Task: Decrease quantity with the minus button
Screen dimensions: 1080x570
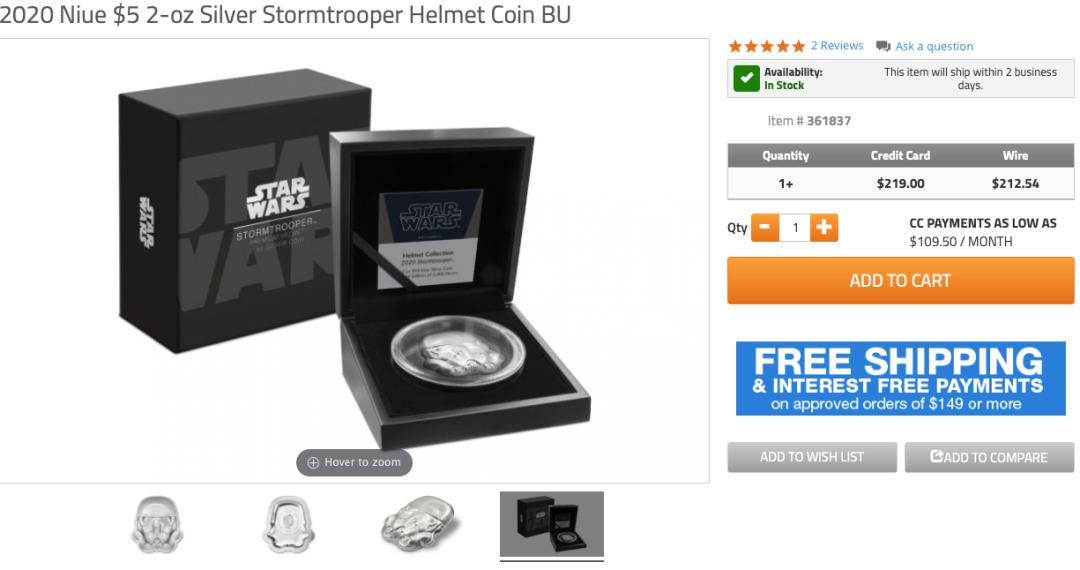Action: (765, 228)
